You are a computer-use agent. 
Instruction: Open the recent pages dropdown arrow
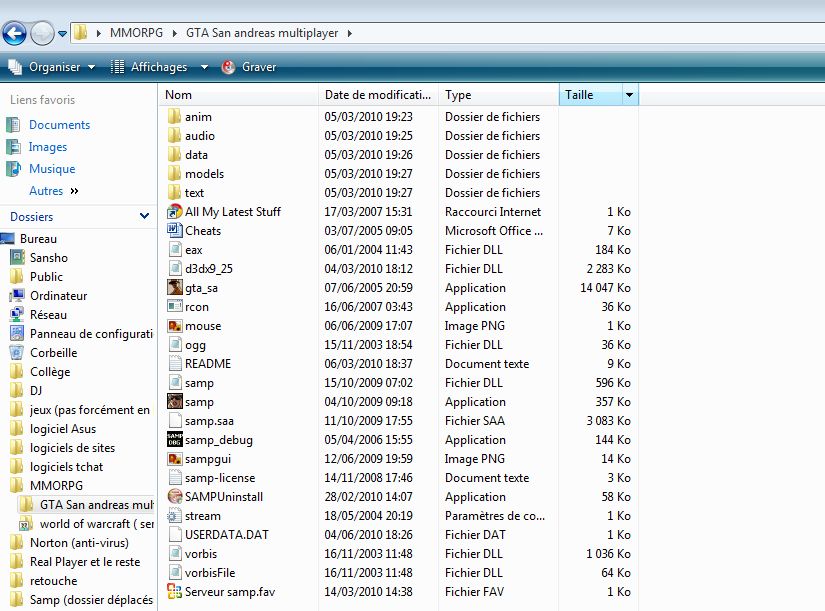click(62, 34)
